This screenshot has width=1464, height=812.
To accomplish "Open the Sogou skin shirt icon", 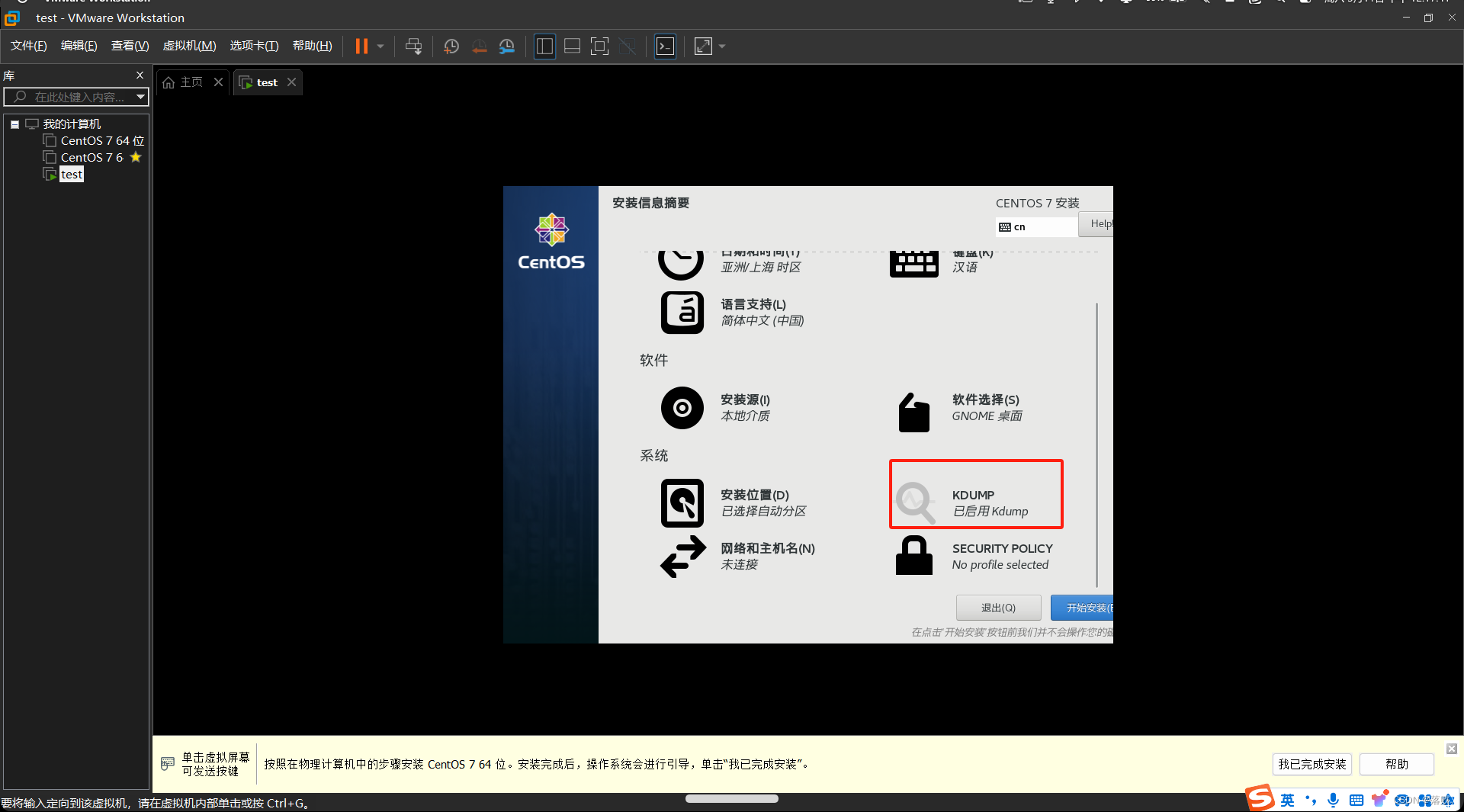I will click(x=1379, y=800).
